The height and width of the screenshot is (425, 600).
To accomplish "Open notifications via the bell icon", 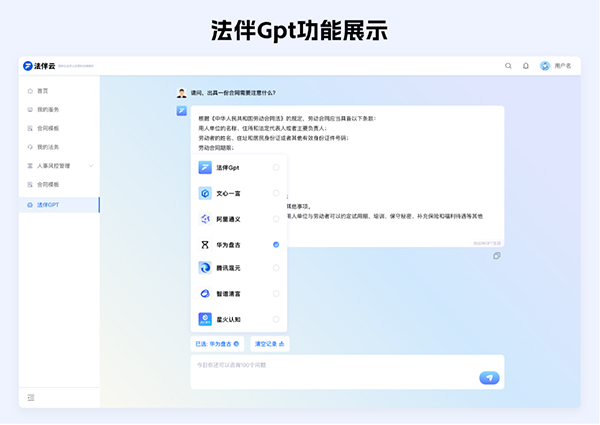I will pos(526,66).
